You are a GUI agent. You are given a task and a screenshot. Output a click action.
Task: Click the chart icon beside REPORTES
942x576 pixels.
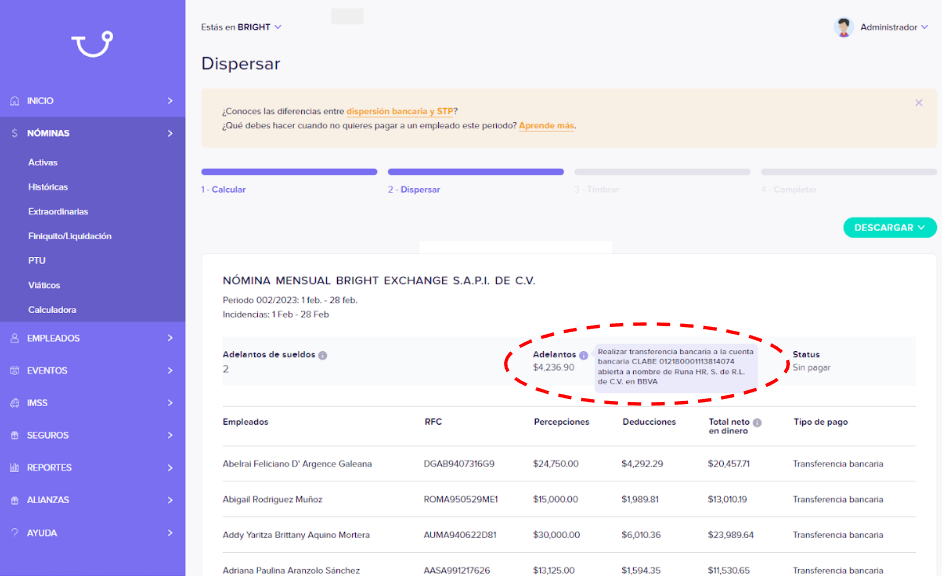coord(14,467)
